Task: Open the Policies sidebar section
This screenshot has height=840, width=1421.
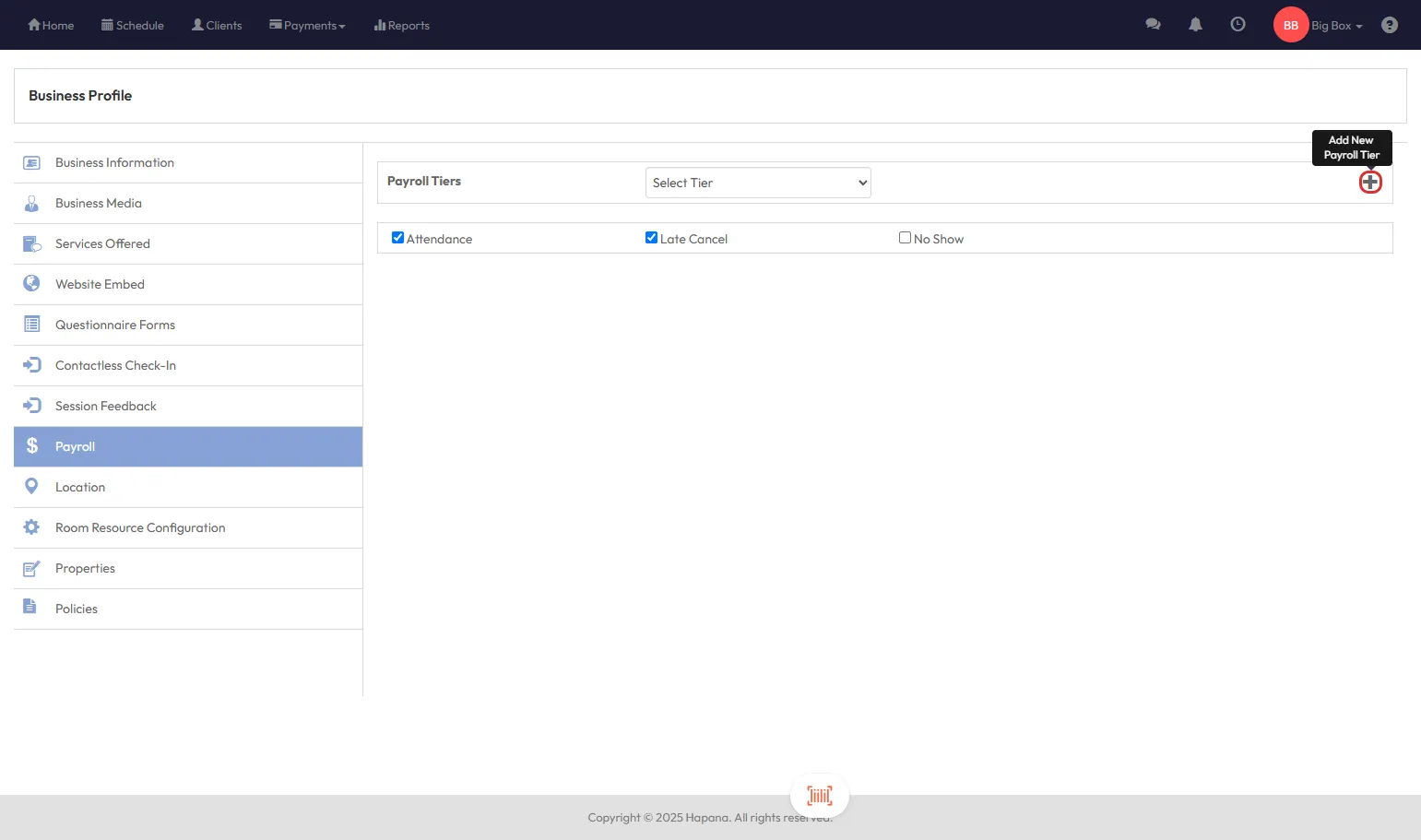Action: (x=77, y=609)
